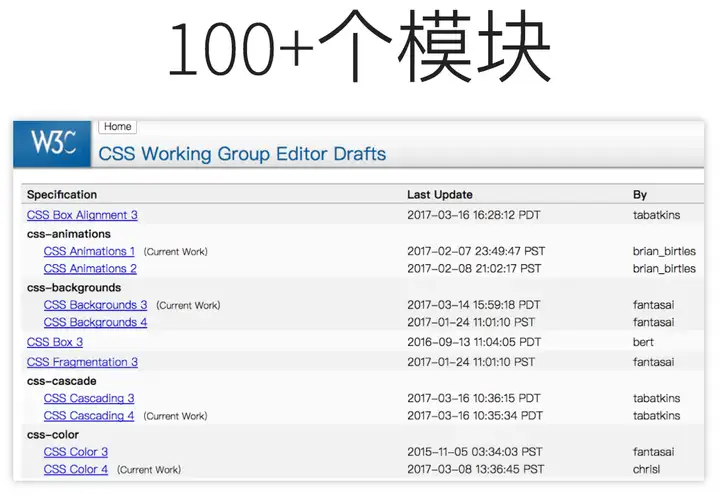Open the CSS Animations 2 draft
720x496 pixels.
click(x=90, y=269)
